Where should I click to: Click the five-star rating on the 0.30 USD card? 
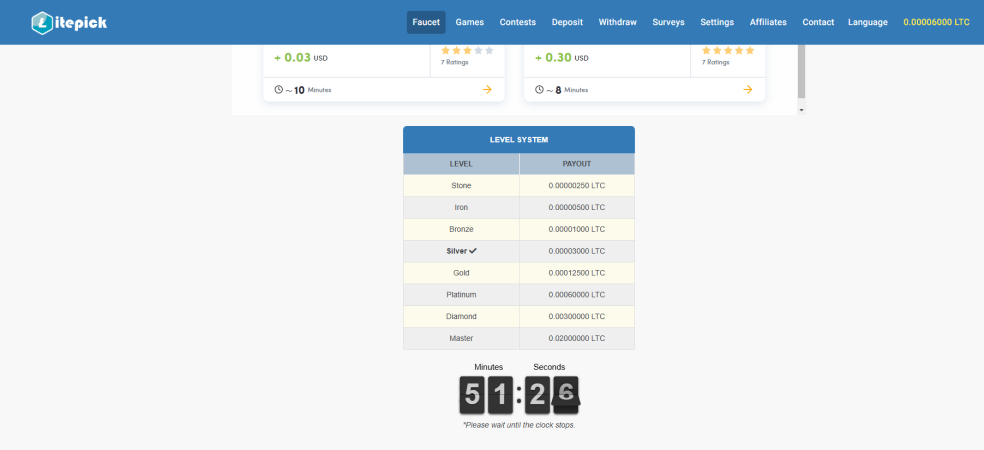(x=728, y=51)
